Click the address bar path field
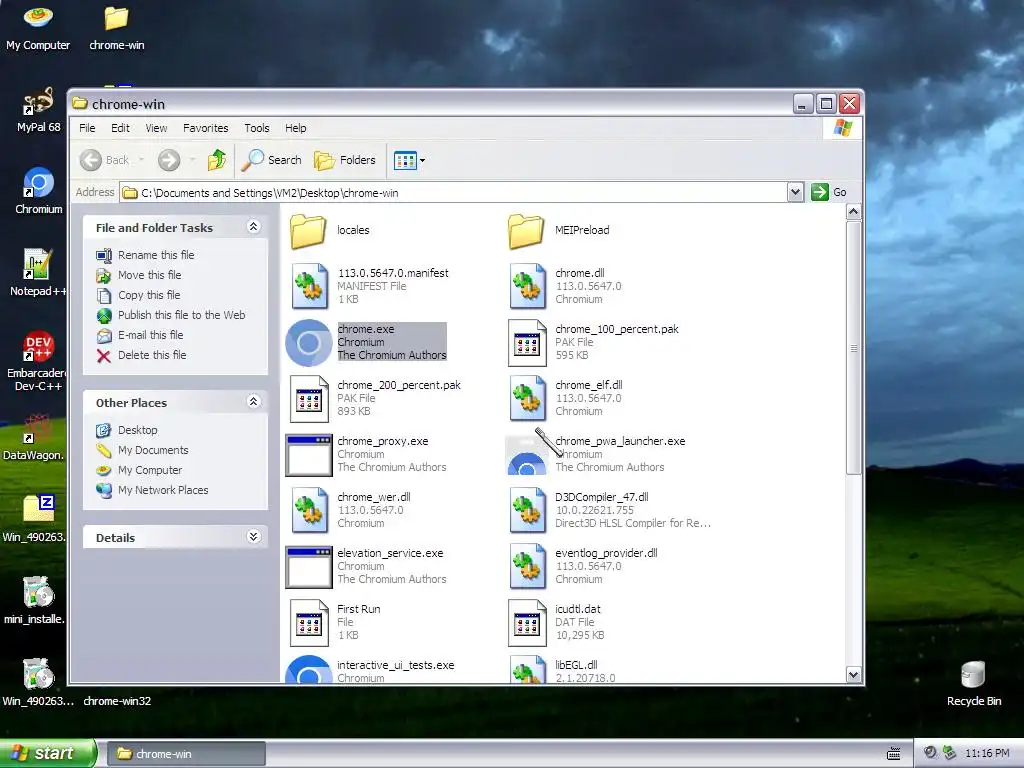 tap(454, 193)
